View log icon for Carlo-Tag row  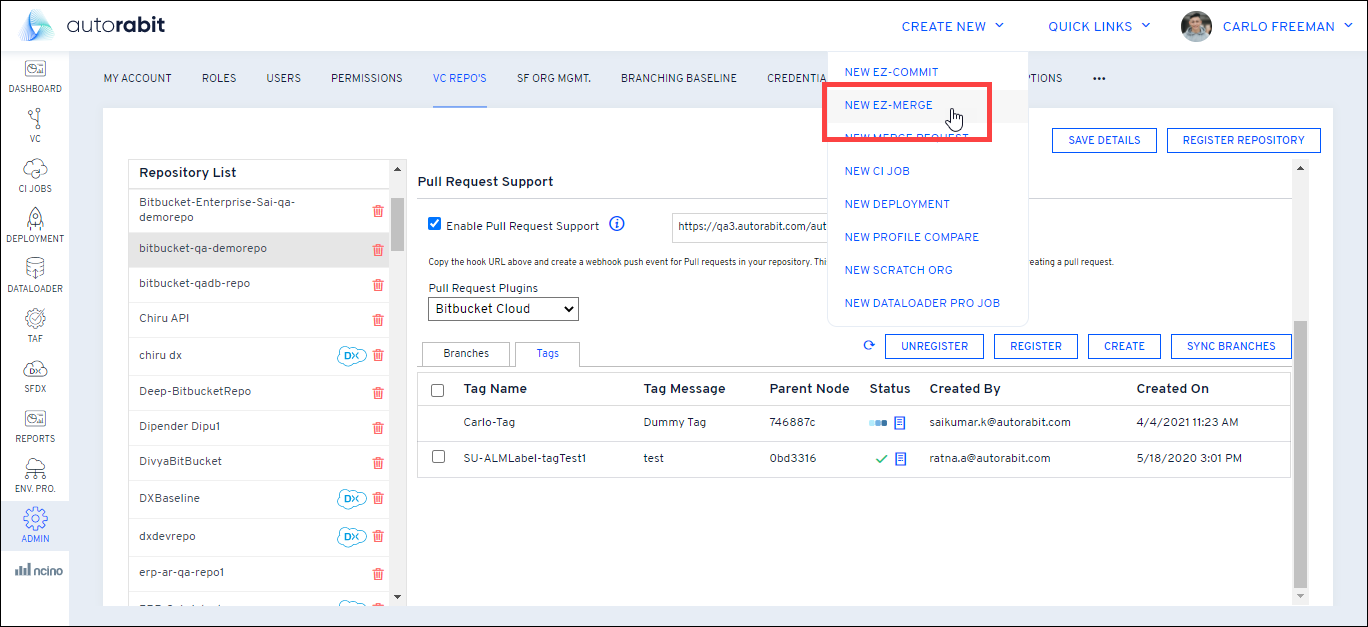900,423
